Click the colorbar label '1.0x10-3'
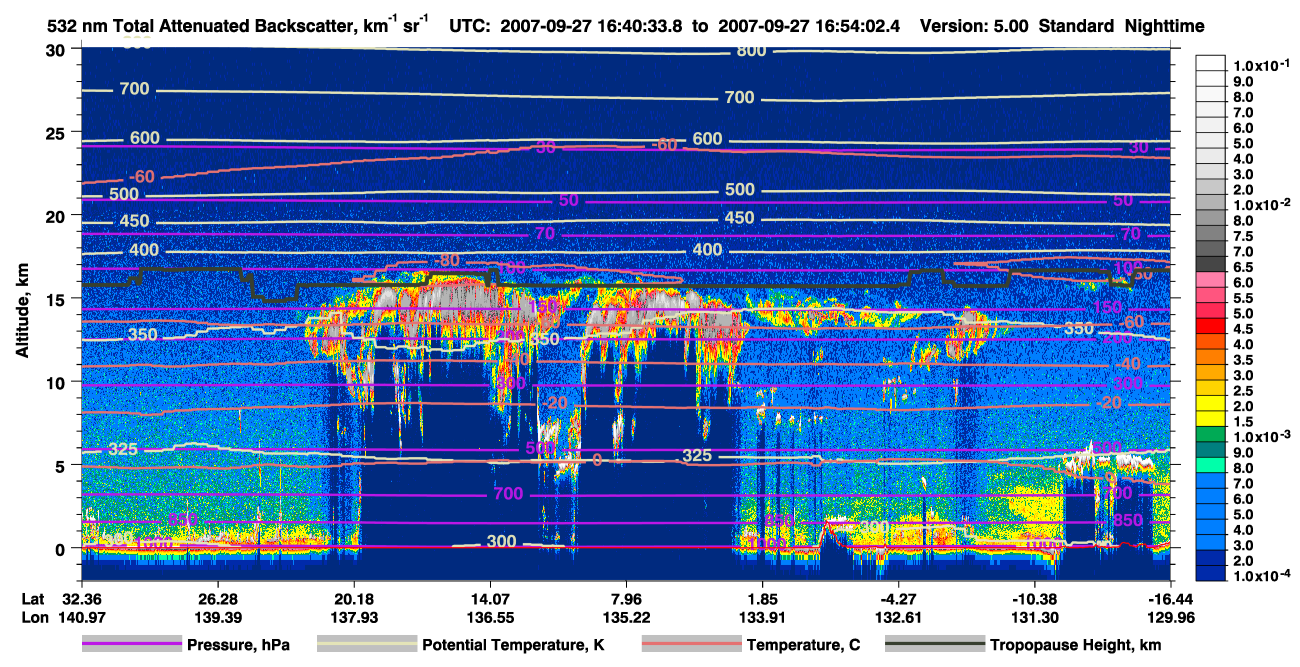This screenshot has height=667, width=1300. click(x=1263, y=437)
